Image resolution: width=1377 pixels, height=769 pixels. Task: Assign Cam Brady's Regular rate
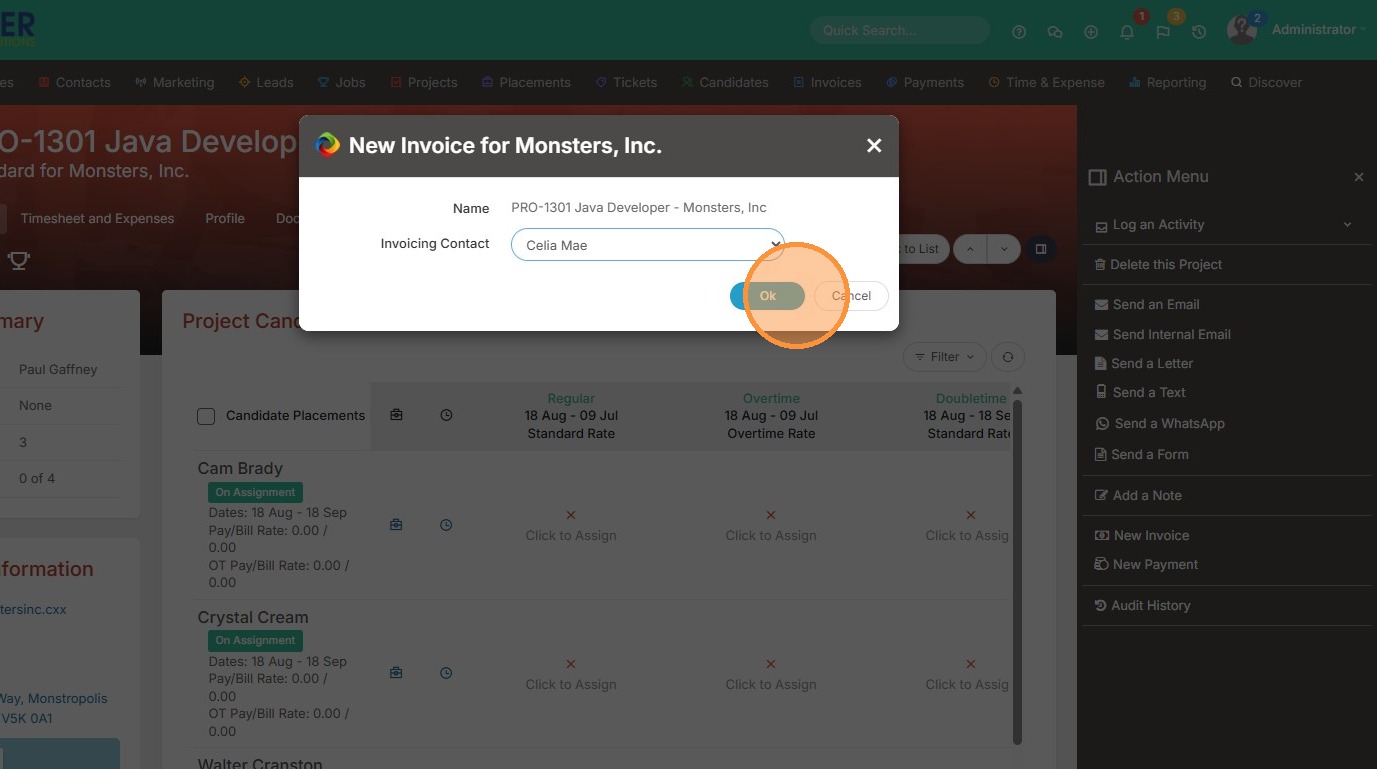tap(571, 526)
